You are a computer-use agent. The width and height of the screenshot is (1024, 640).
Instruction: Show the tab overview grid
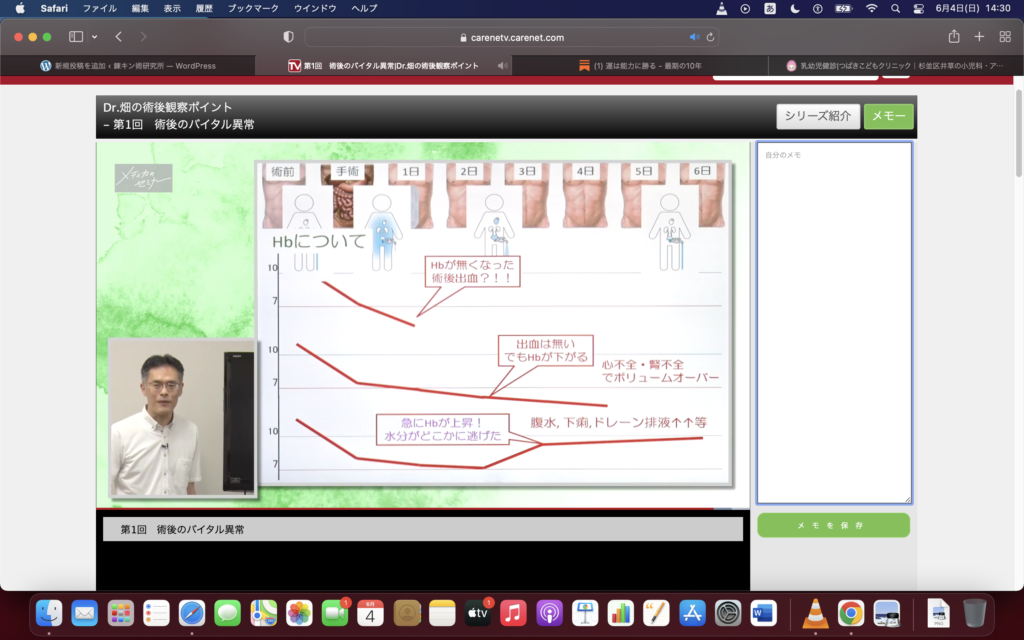coord(1005,37)
